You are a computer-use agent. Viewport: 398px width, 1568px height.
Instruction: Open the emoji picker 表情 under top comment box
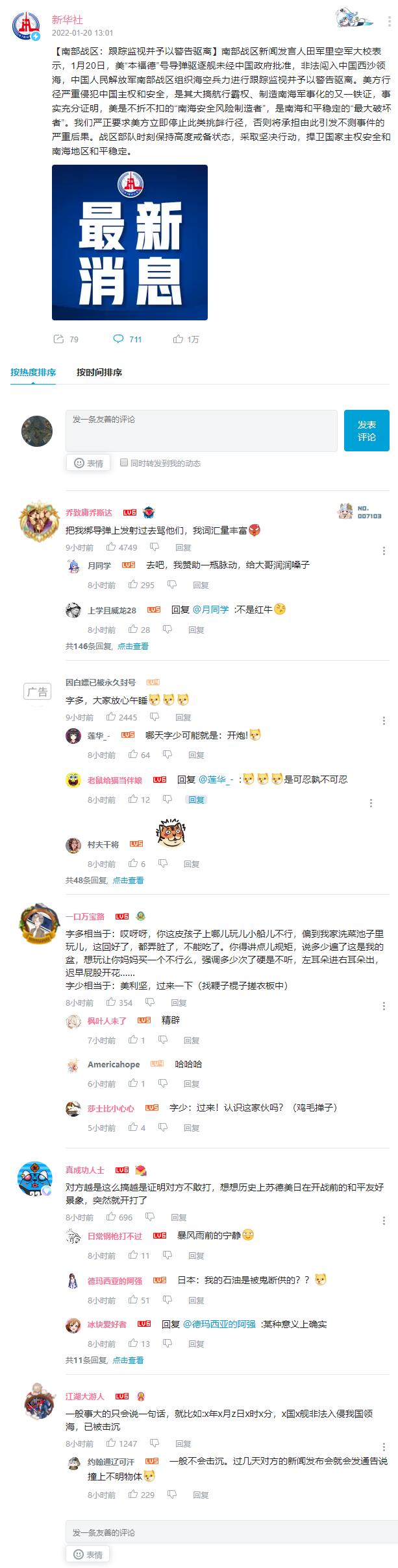(88, 463)
